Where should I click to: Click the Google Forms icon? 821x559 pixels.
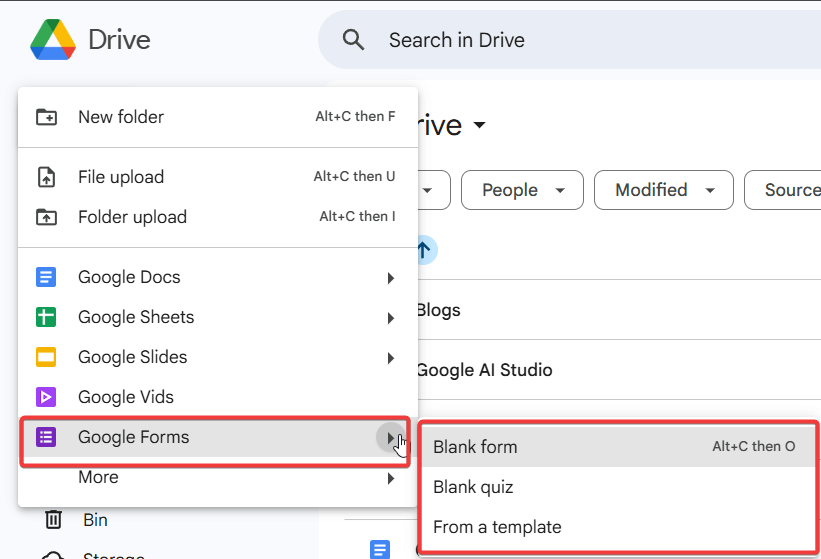tap(46, 437)
